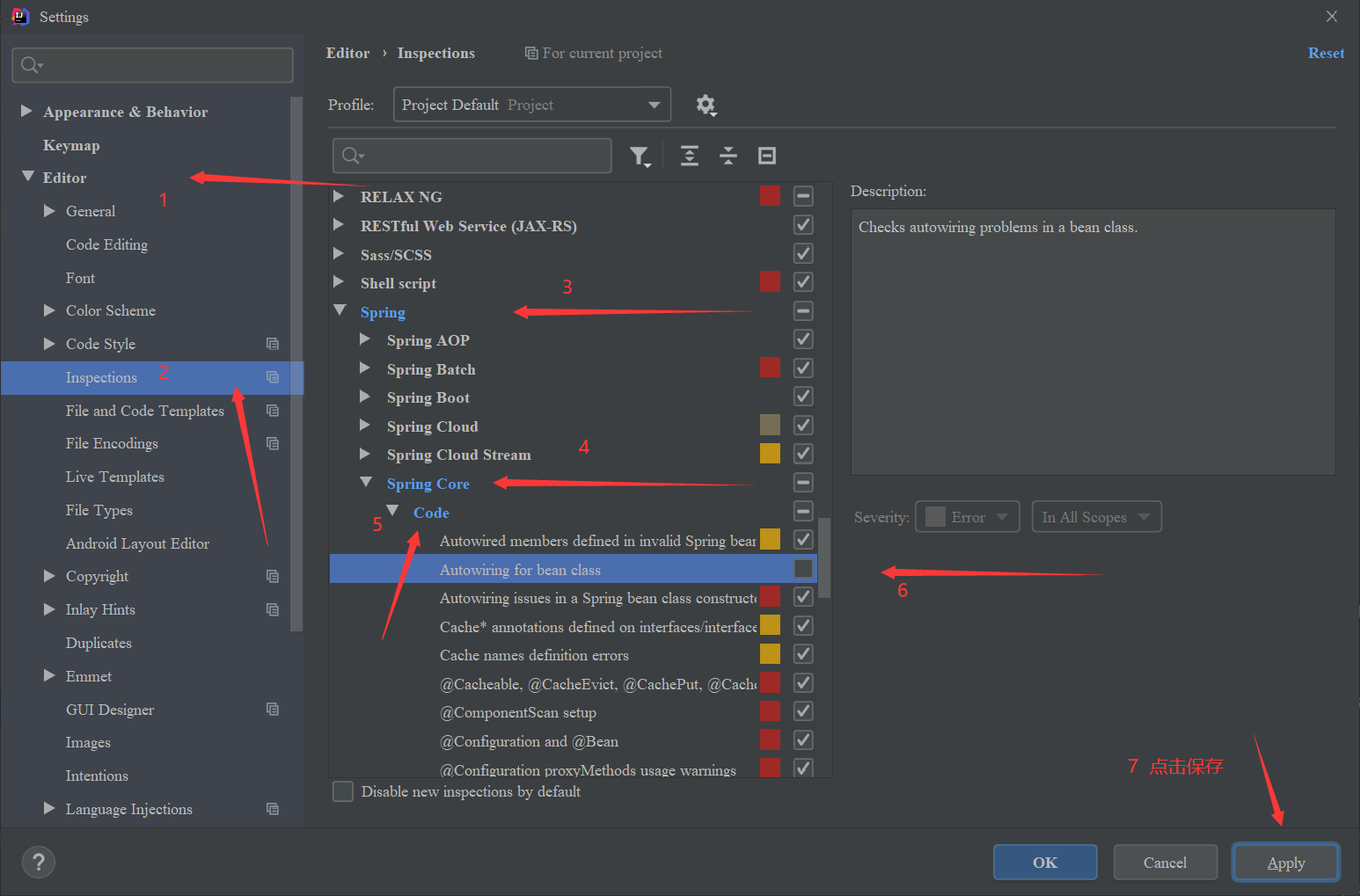The width and height of the screenshot is (1360, 896).
Task: Click the For current project icon
Action: tap(530, 53)
